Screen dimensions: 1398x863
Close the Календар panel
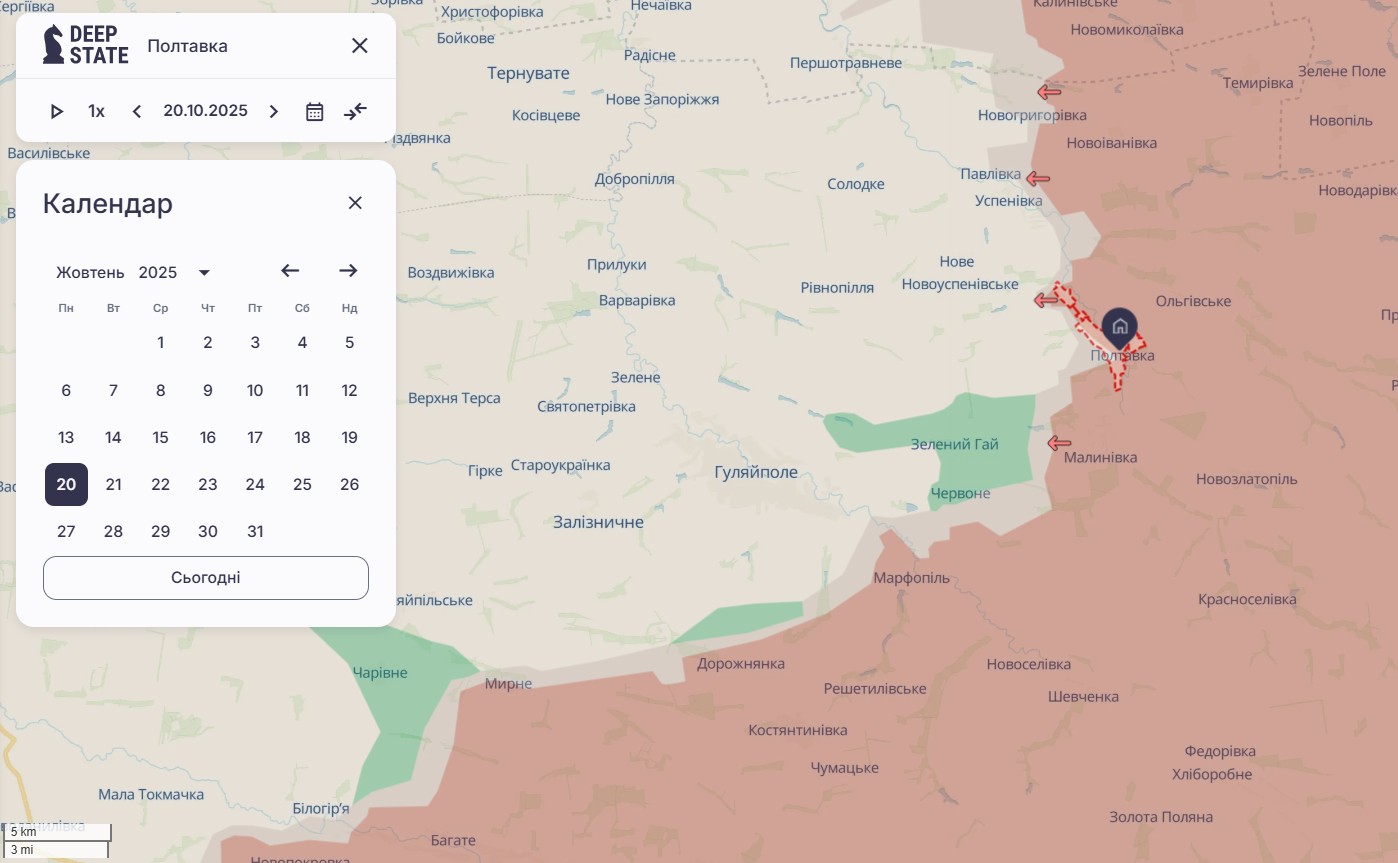click(355, 203)
